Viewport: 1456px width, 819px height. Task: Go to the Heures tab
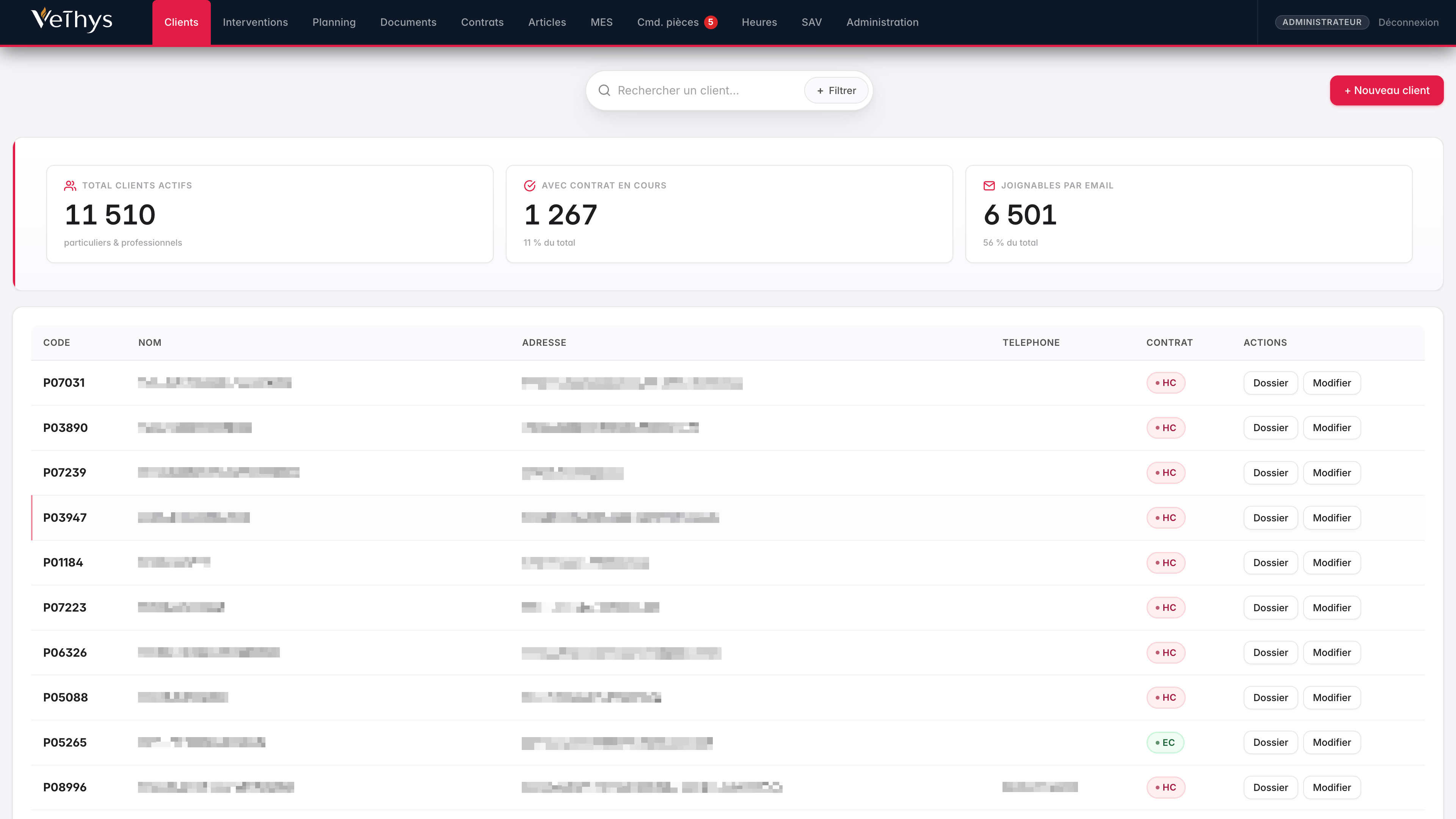(759, 22)
